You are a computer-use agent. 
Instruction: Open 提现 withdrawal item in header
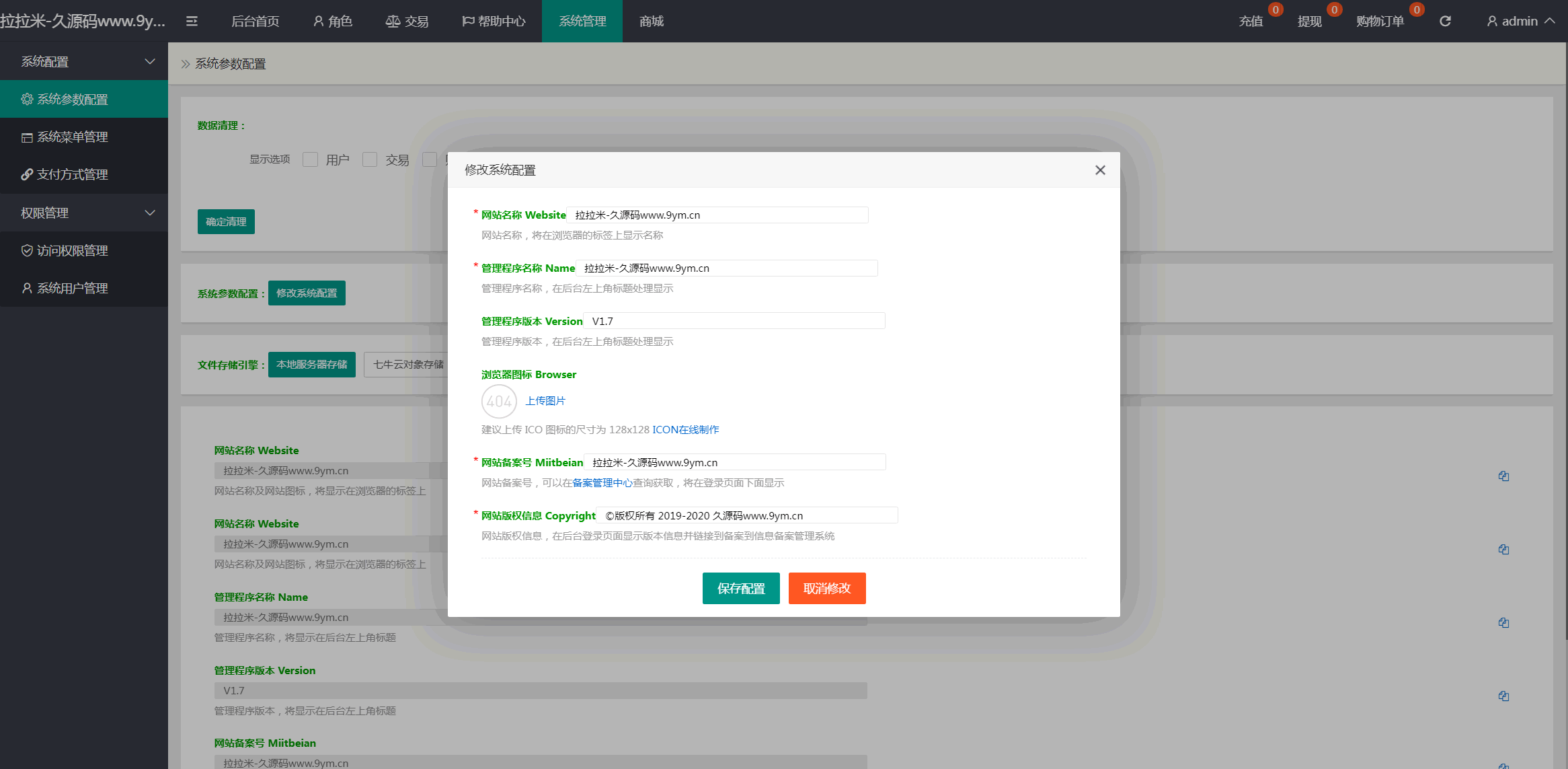[1309, 22]
